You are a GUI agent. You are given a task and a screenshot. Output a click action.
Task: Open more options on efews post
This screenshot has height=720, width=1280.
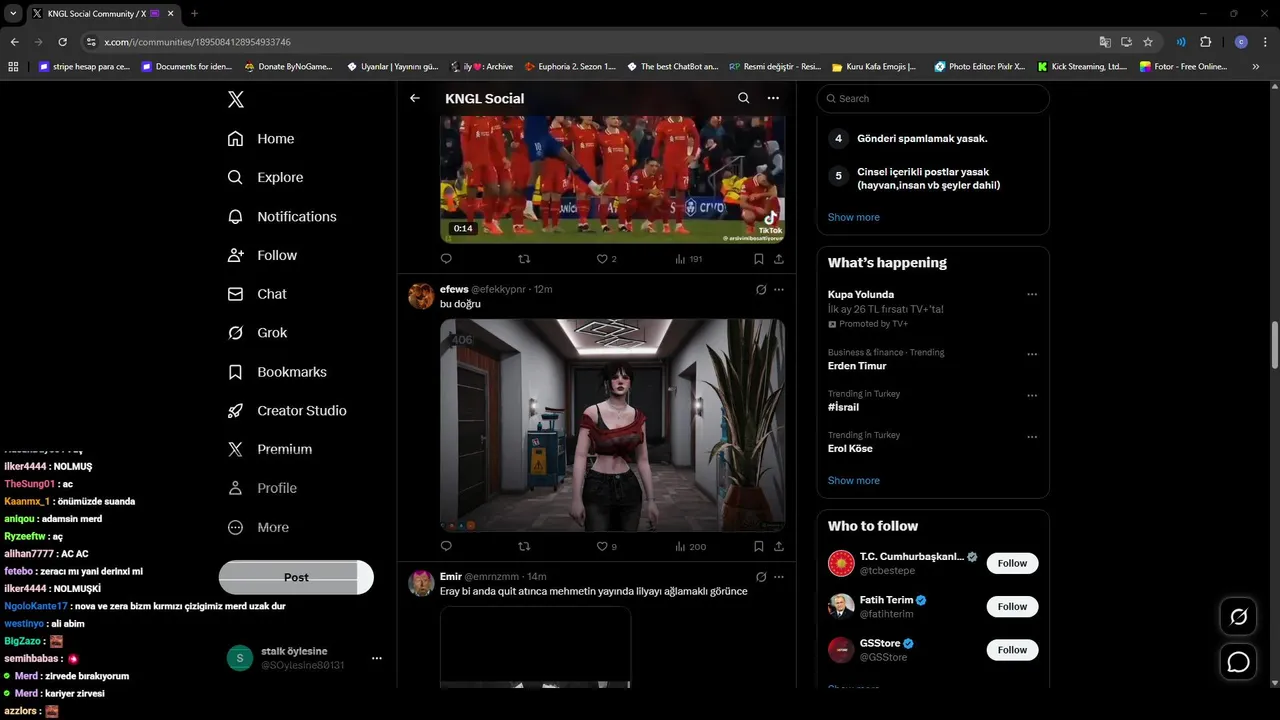[x=779, y=290]
